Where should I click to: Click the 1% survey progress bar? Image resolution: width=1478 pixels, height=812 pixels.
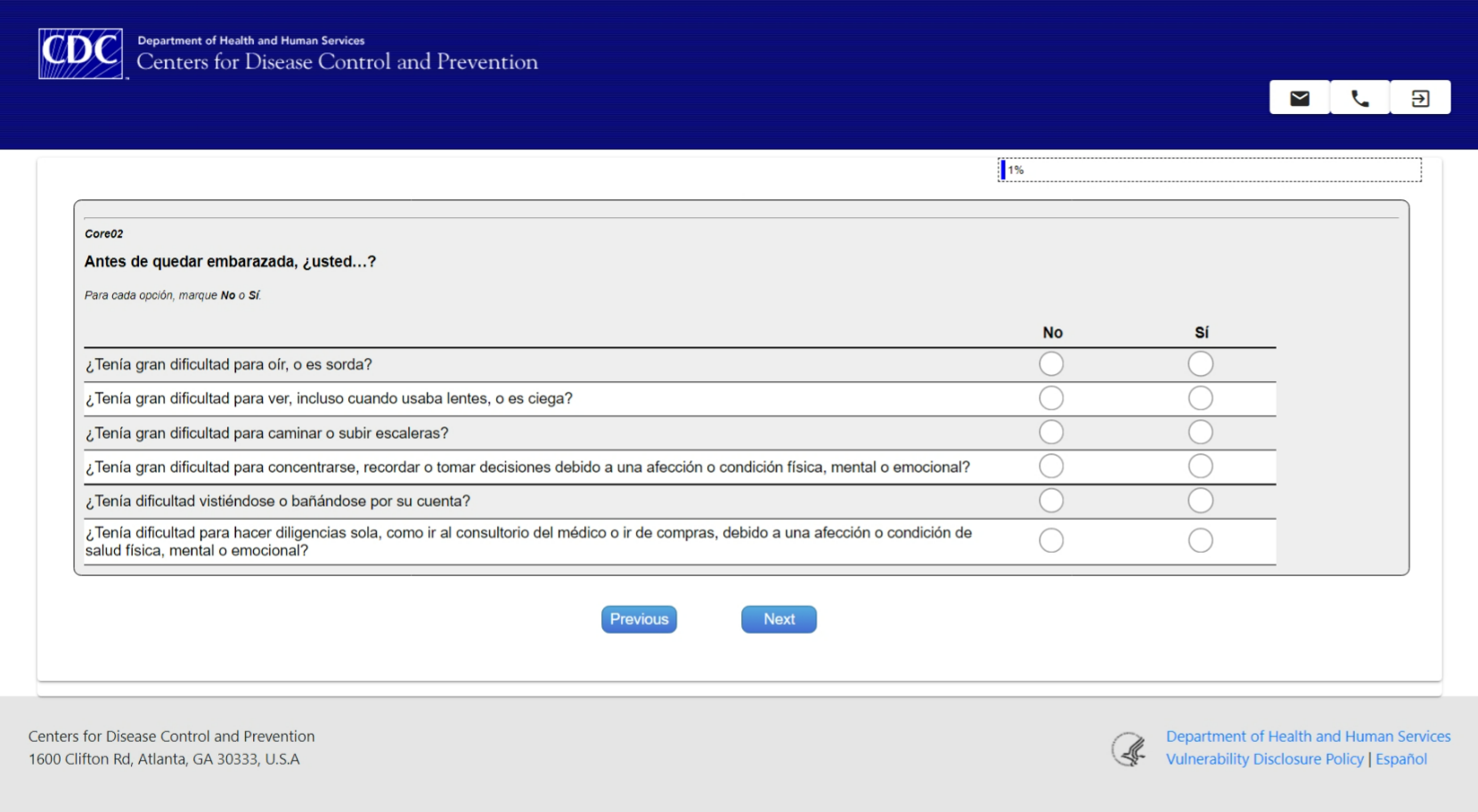[1209, 170]
